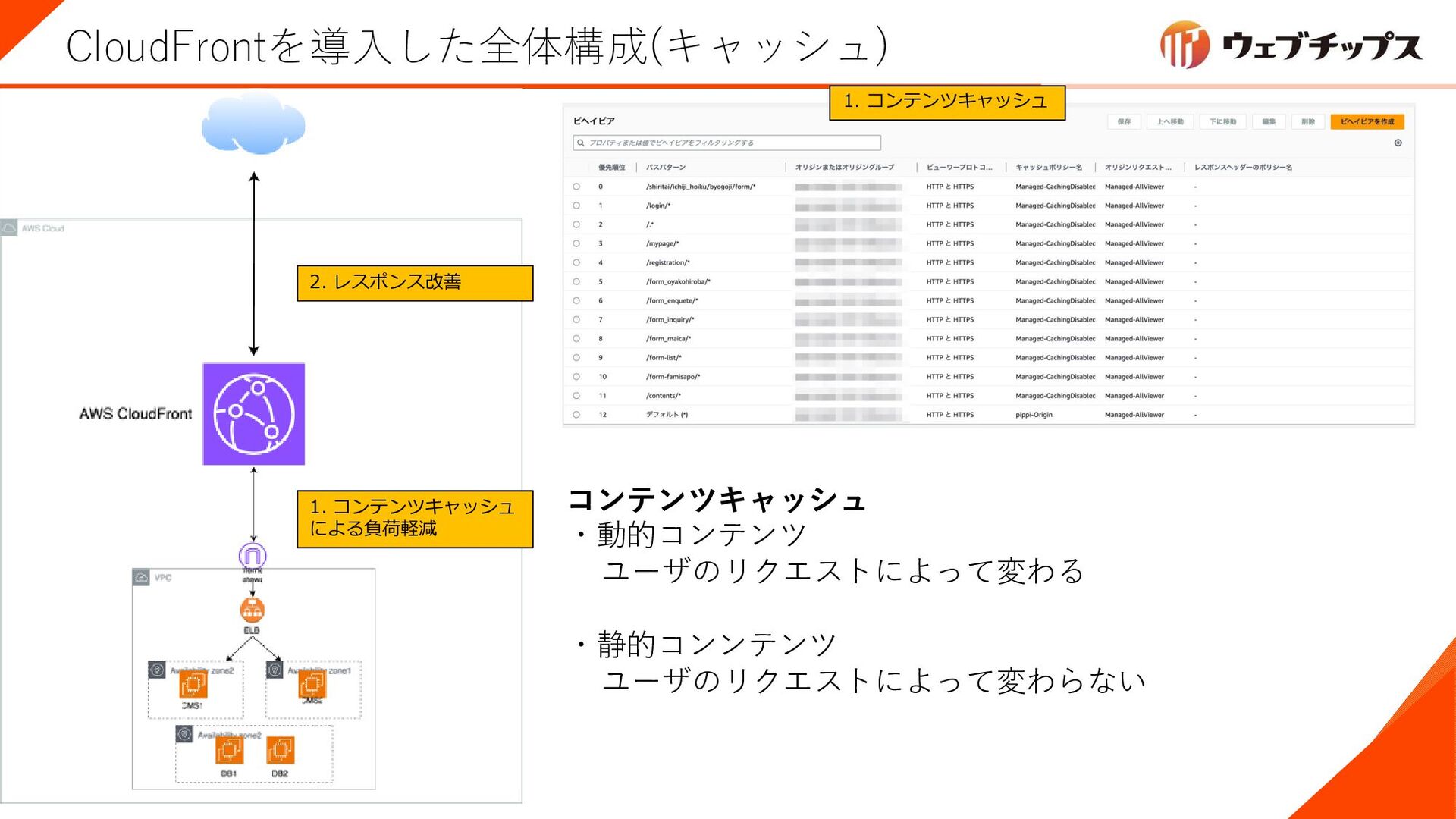Click the DB1 database instance icon
The image size is (1456, 819).
pos(229,750)
